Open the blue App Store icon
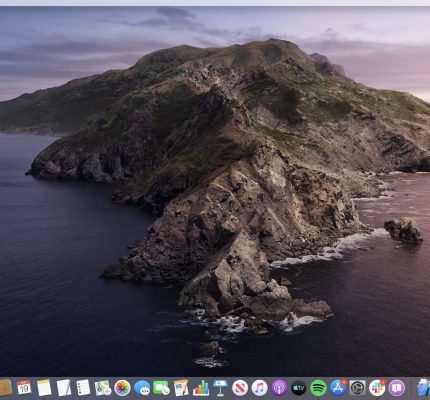The image size is (430, 400). click(338, 388)
